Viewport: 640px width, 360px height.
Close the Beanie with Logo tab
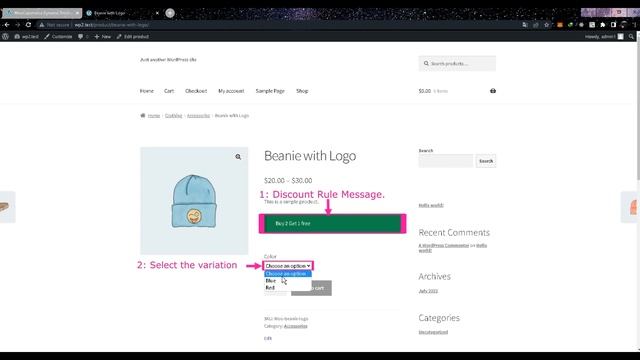coord(157,13)
